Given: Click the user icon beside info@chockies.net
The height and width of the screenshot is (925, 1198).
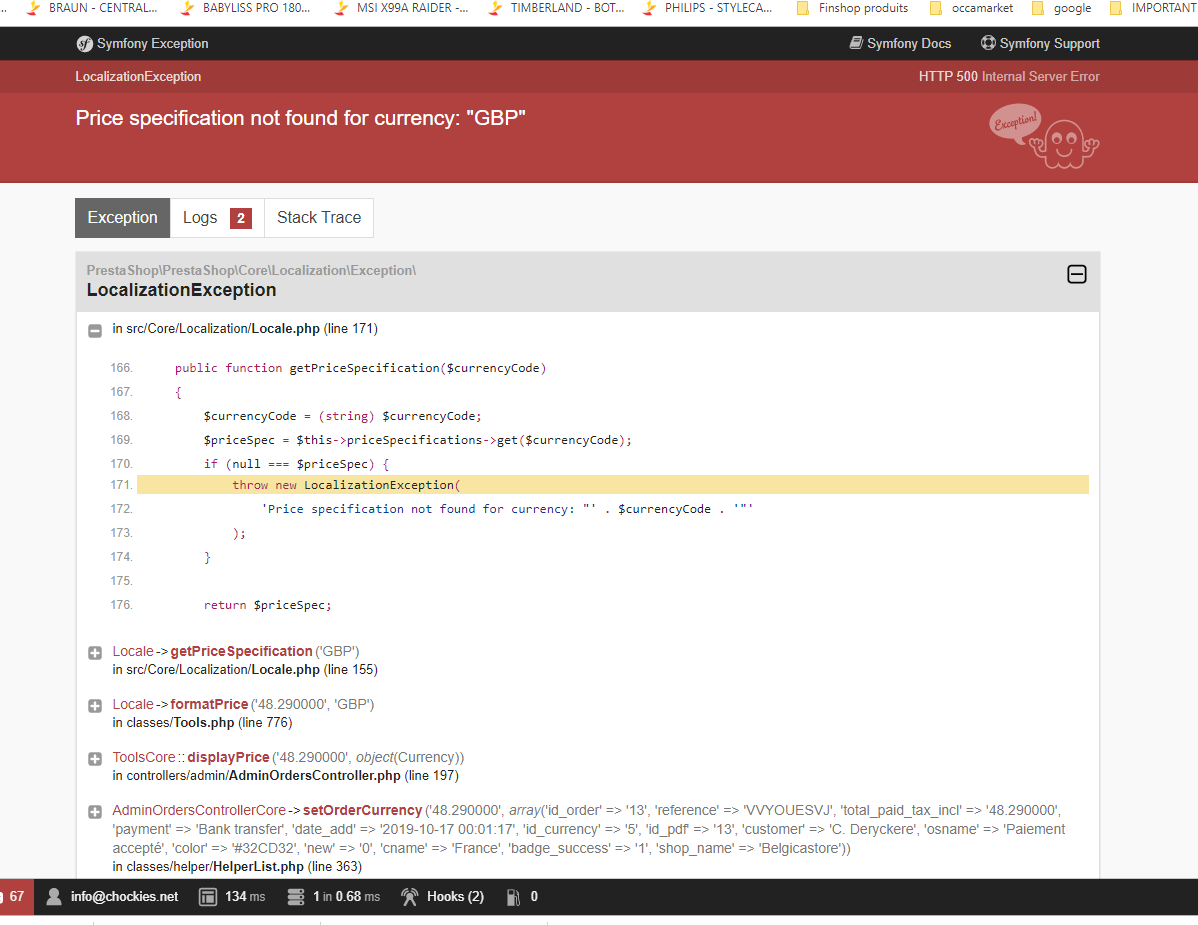Looking at the screenshot, I should point(53,897).
